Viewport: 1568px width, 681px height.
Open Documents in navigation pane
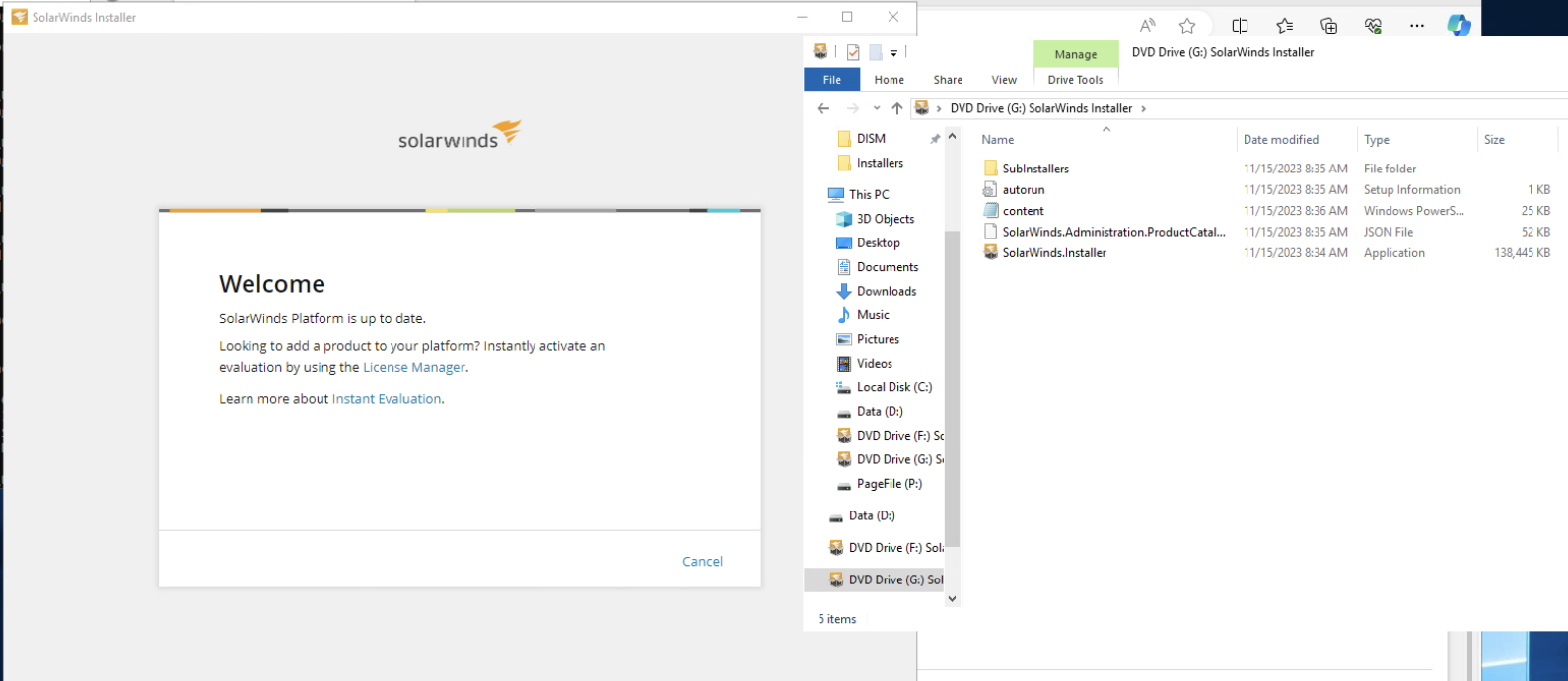click(887, 267)
